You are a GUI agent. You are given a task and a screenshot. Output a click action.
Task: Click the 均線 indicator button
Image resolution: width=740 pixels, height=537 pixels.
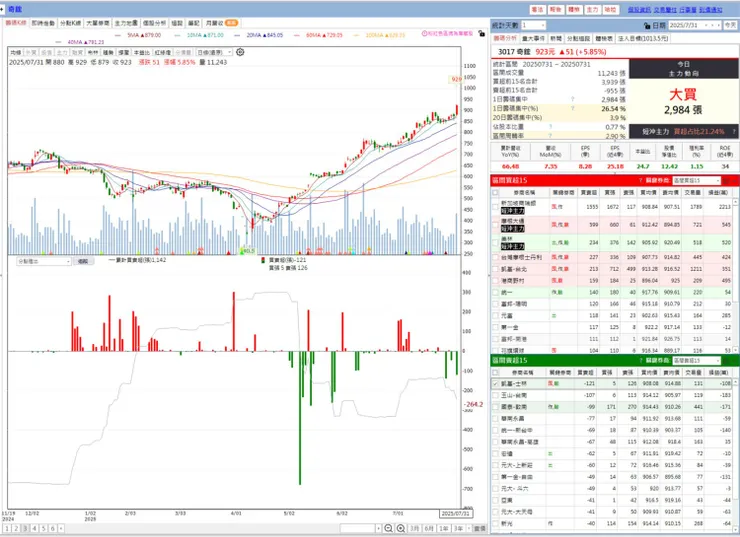(16, 52)
